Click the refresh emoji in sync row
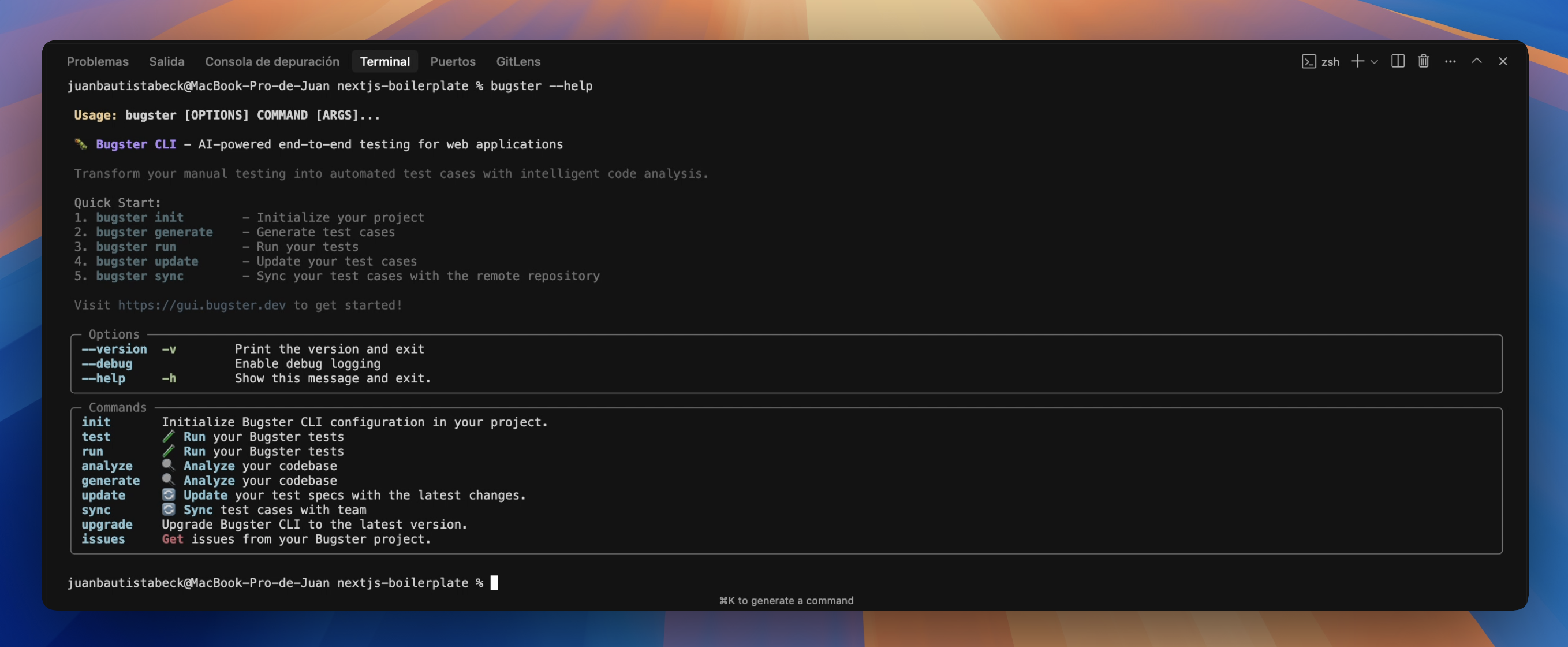Image resolution: width=1568 pixels, height=647 pixels. (x=169, y=510)
